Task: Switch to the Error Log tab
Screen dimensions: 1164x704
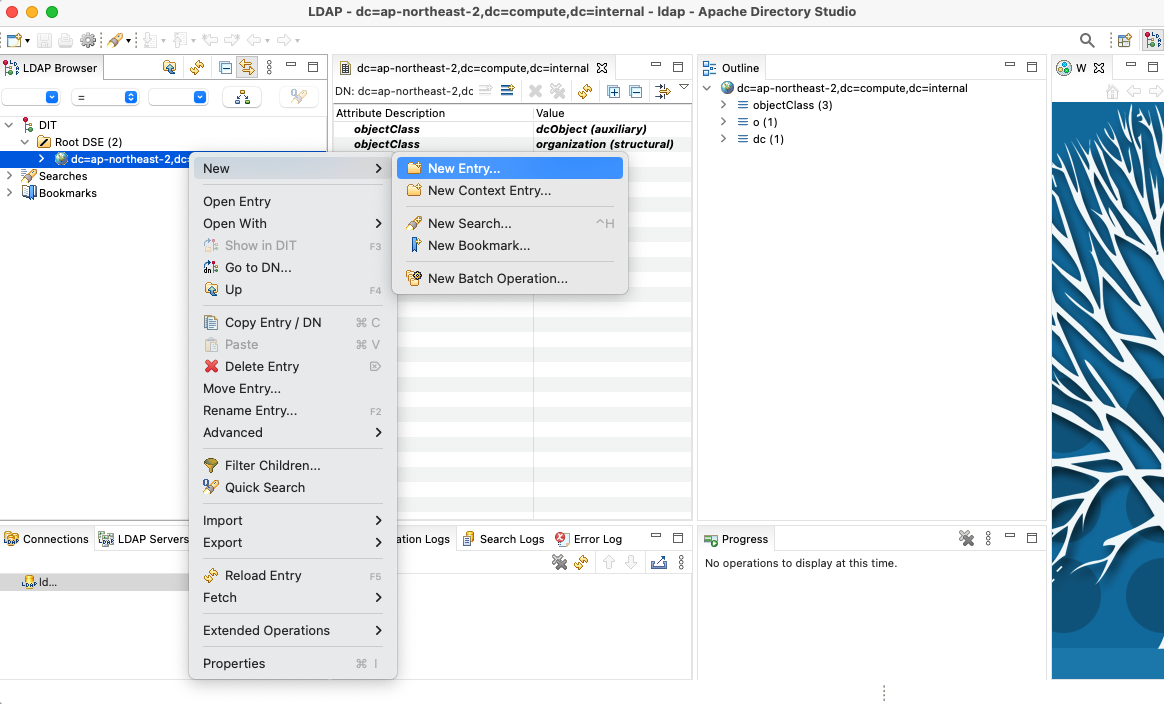Action: pos(589,539)
